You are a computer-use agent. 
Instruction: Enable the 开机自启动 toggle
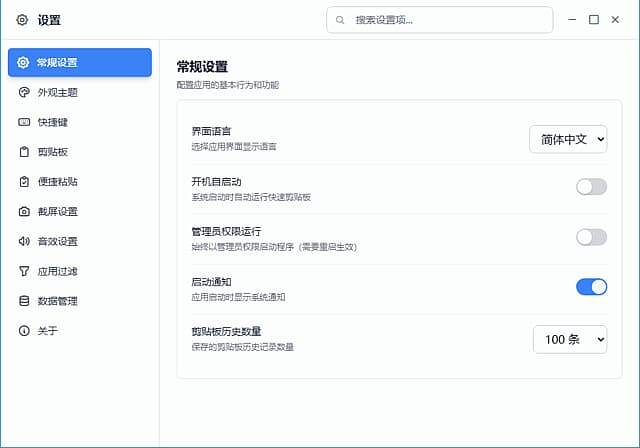coord(591,187)
